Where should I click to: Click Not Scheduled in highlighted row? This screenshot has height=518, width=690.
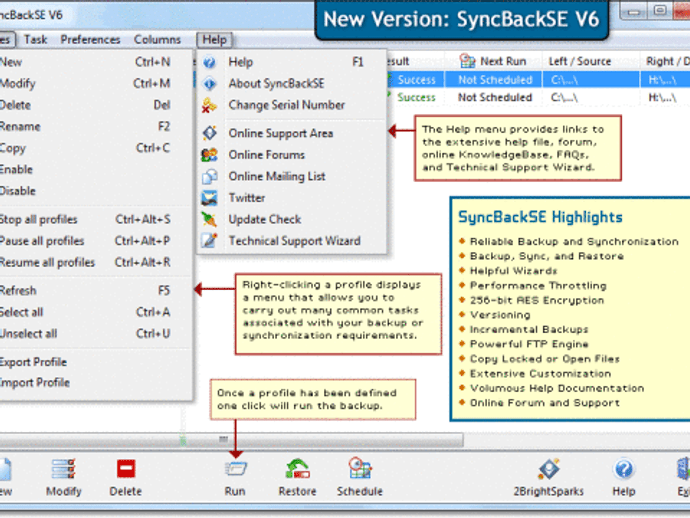(495, 80)
